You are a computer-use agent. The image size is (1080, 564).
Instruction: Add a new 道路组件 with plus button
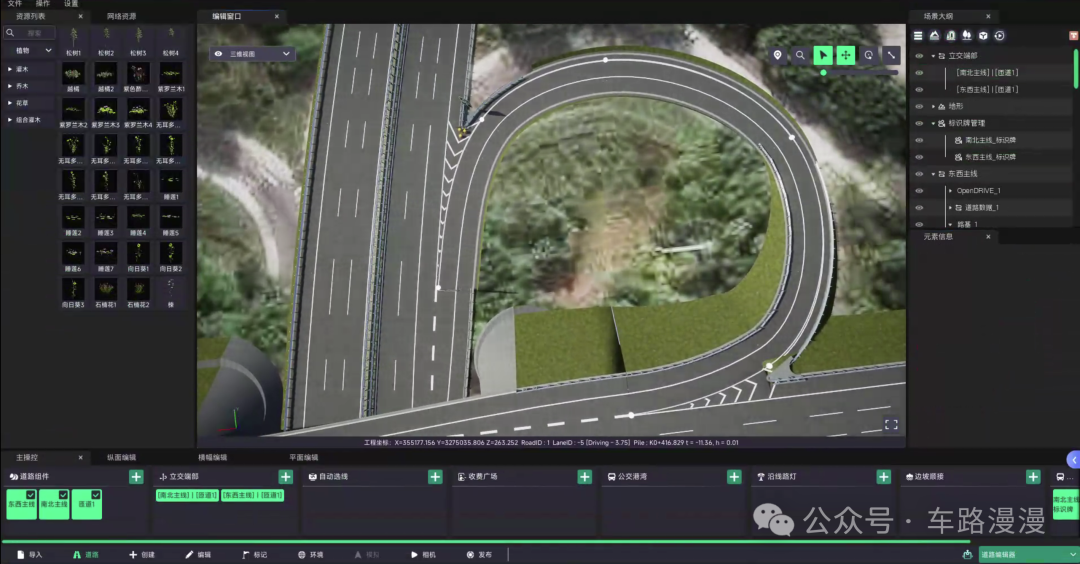136,477
